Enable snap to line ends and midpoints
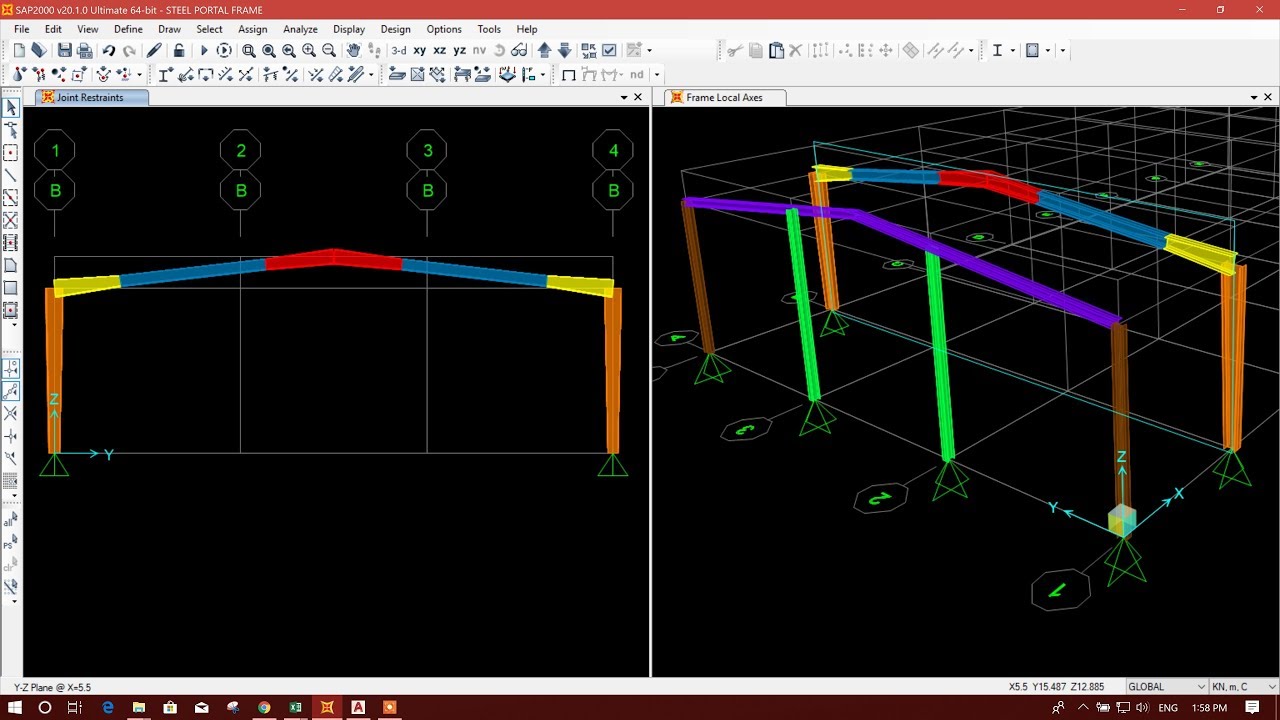 [x=12, y=389]
